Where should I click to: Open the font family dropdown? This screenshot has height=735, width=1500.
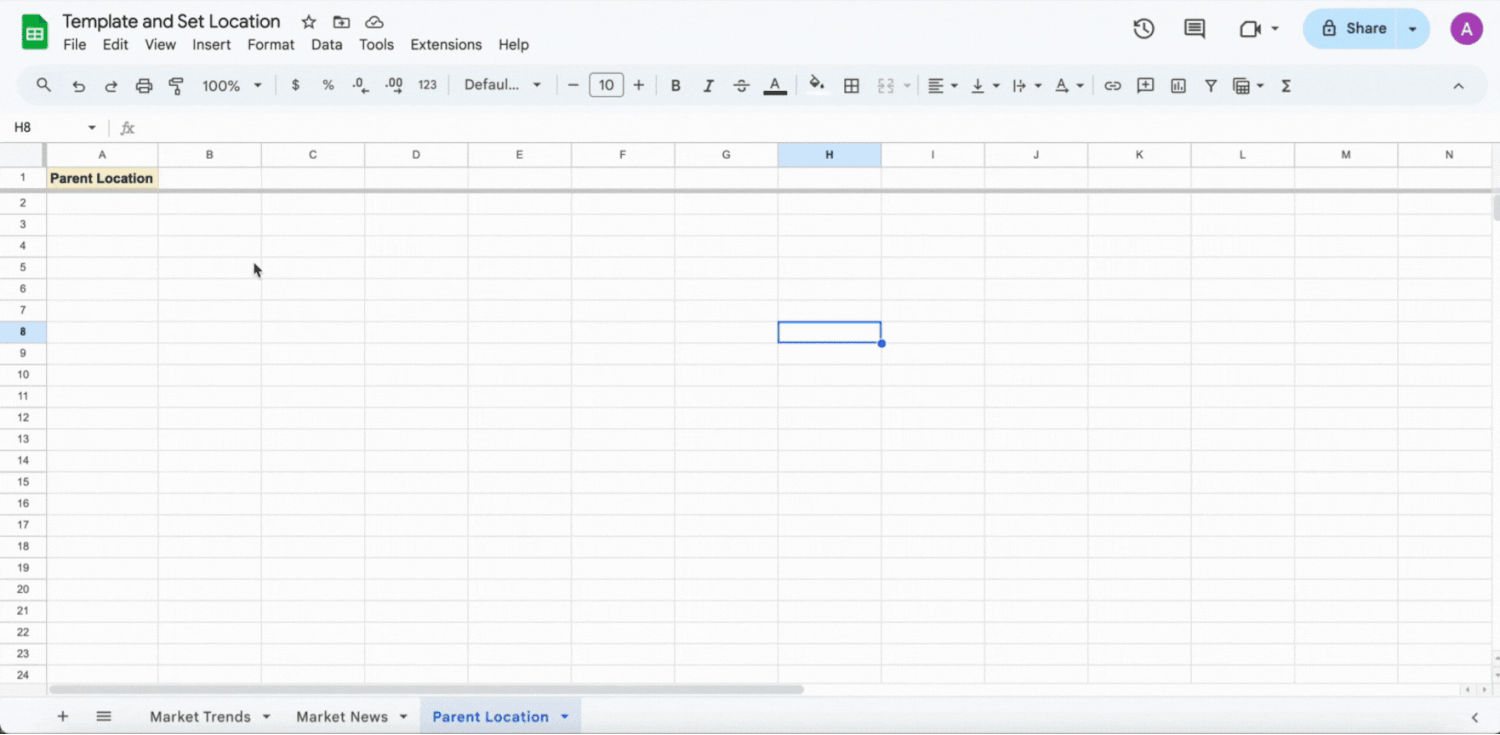503,86
